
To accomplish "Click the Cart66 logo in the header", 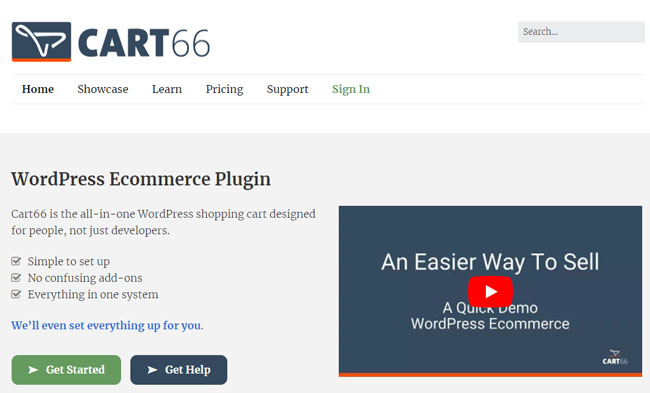I will coord(111,42).
